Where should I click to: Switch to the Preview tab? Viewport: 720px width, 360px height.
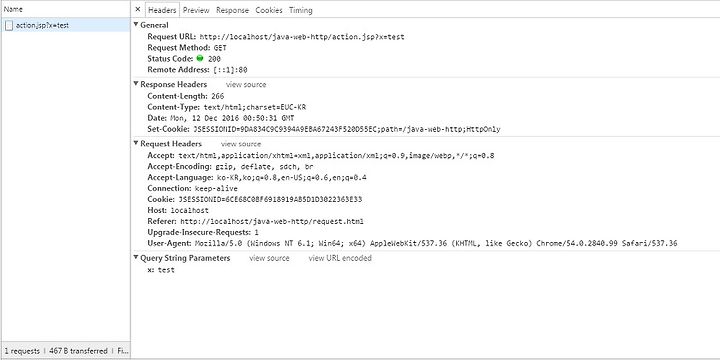tap(196, 10)
